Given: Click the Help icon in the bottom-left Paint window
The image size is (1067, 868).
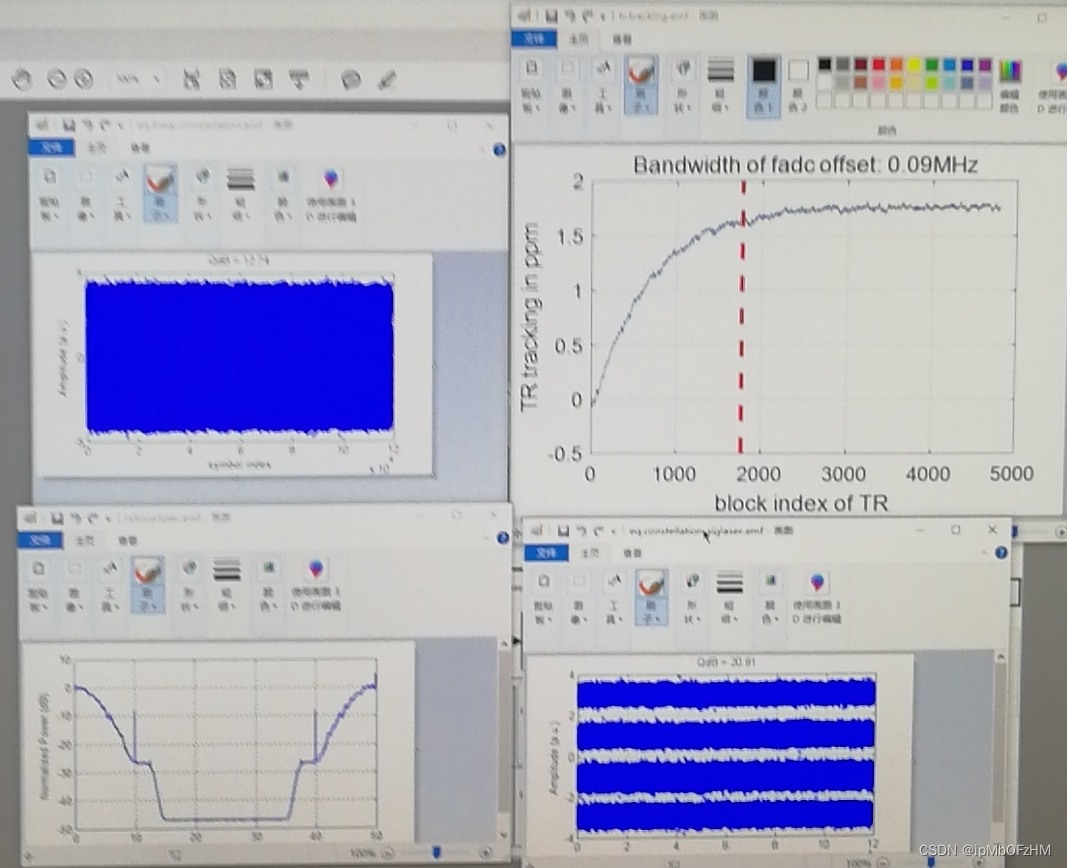Looking at the screenshot, I should pos(503,538).
